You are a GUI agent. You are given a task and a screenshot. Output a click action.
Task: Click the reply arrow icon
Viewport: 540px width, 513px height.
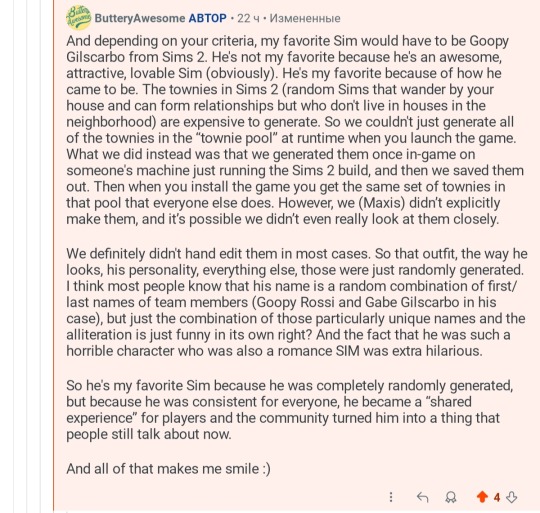pyautogui.click(x=423, y=497)
